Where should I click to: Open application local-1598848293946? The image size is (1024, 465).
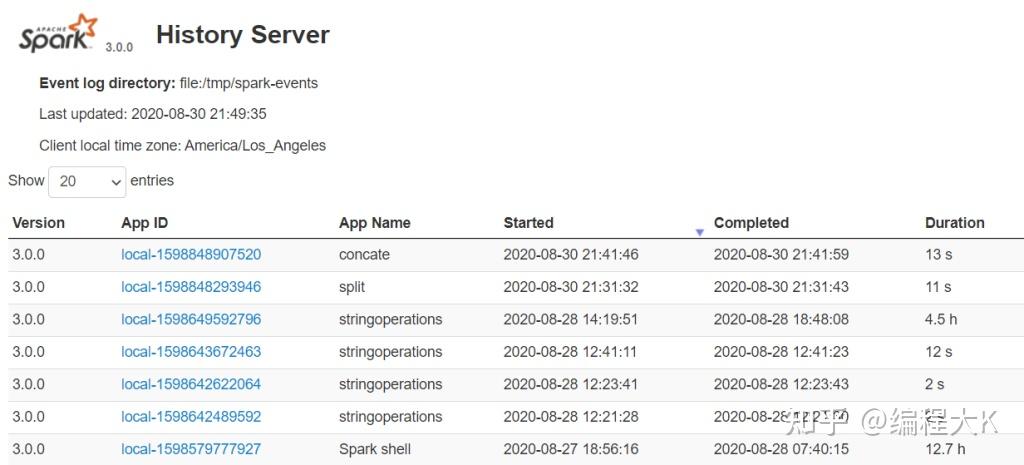tap(191, 287)
